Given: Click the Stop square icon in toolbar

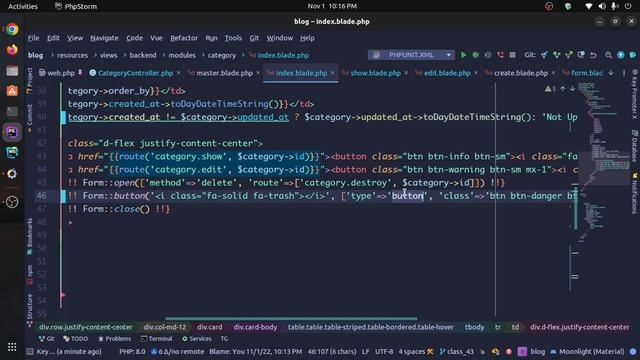Looking at the screenshot, I should click(513, 55).
